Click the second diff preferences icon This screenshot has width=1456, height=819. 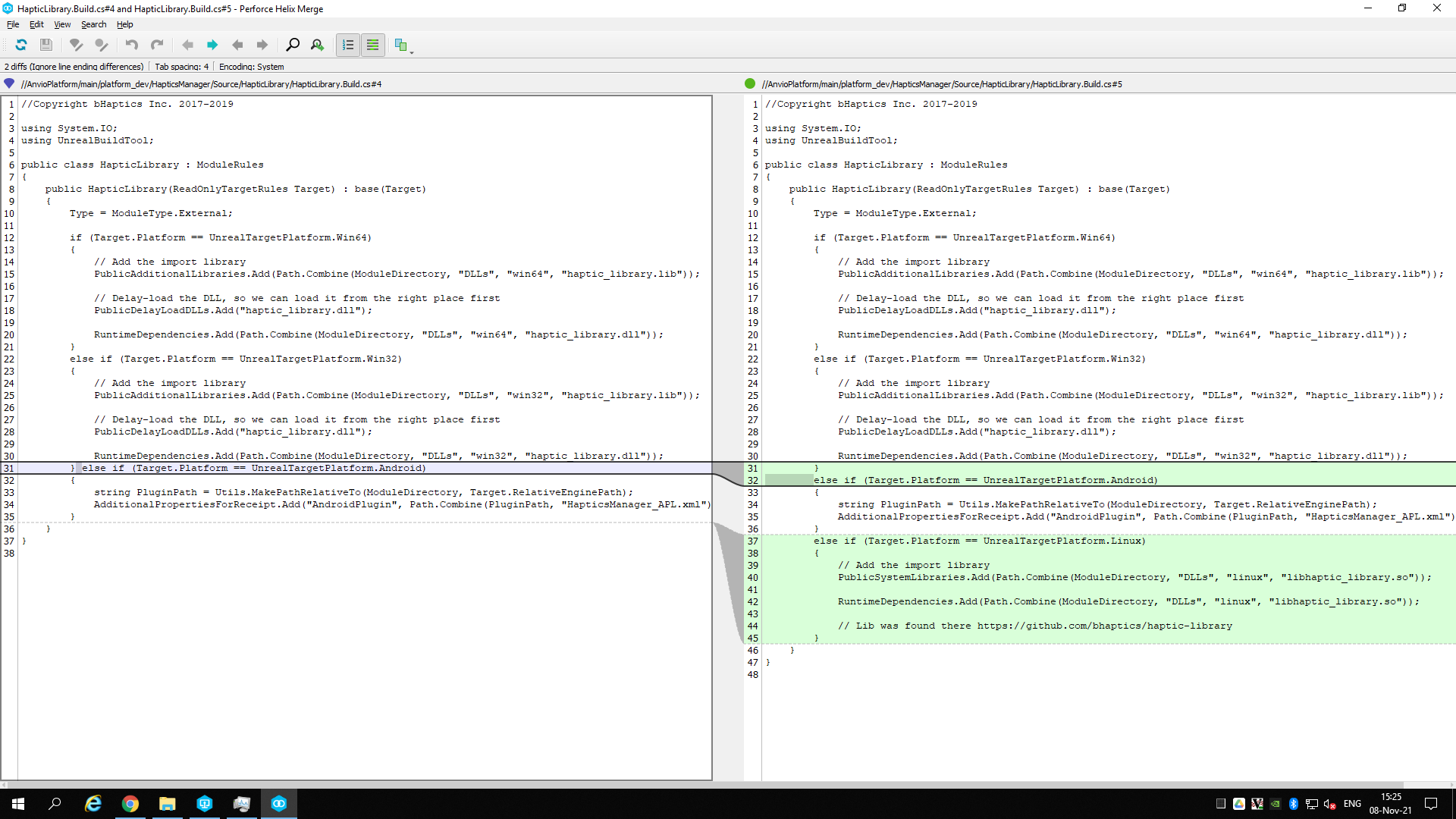(x=102, y=45)
